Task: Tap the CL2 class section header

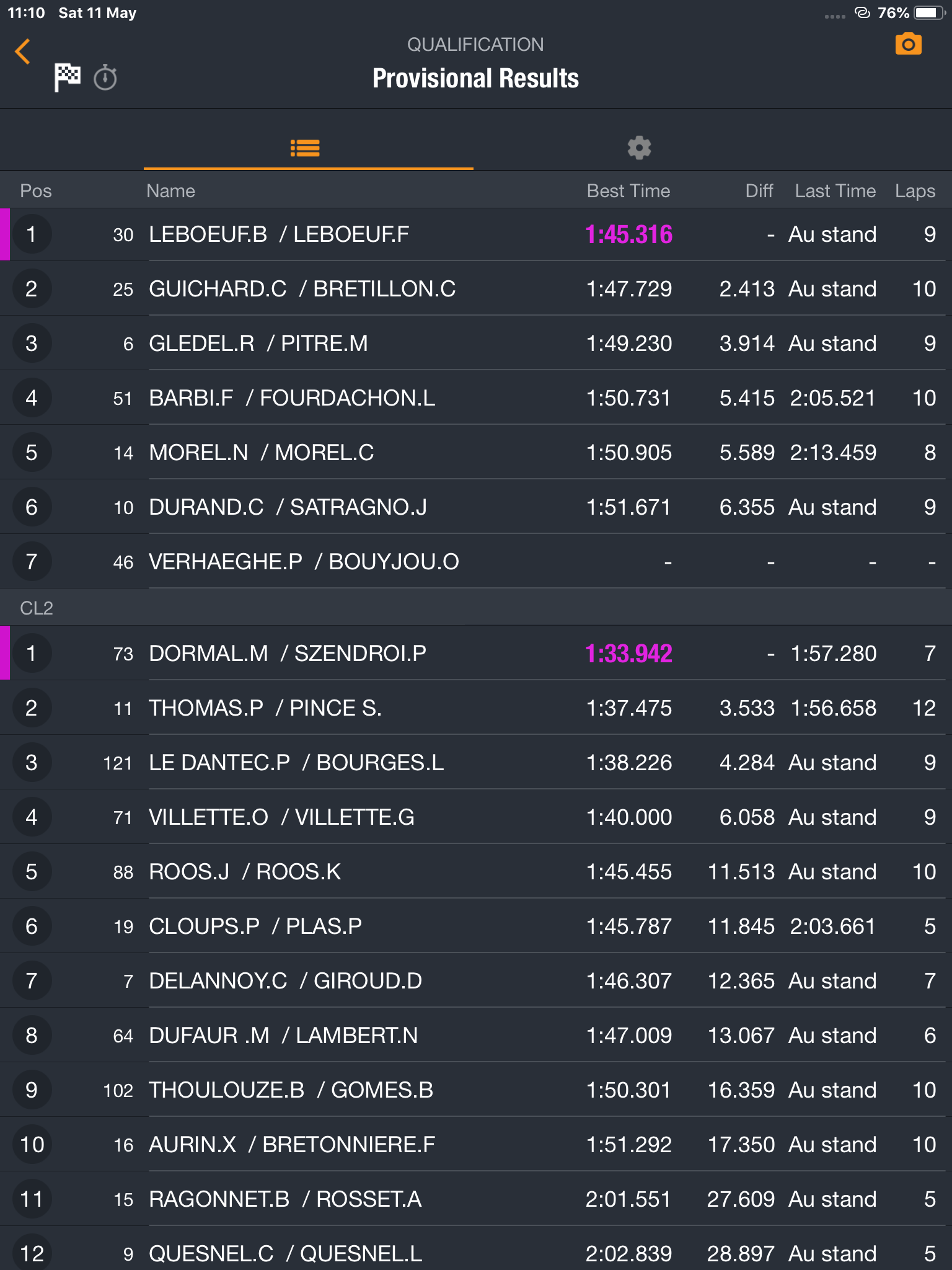Action: click(x=476, y=608)
